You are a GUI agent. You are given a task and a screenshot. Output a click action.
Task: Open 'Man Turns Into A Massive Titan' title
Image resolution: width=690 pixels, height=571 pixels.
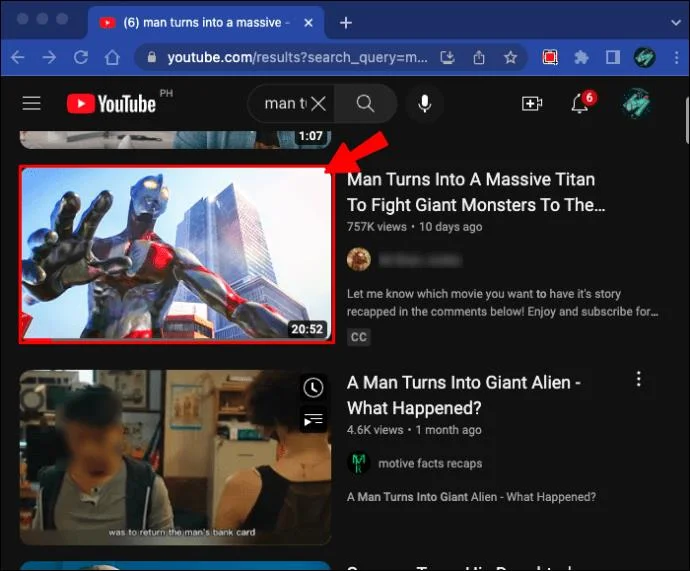[476, 192]
